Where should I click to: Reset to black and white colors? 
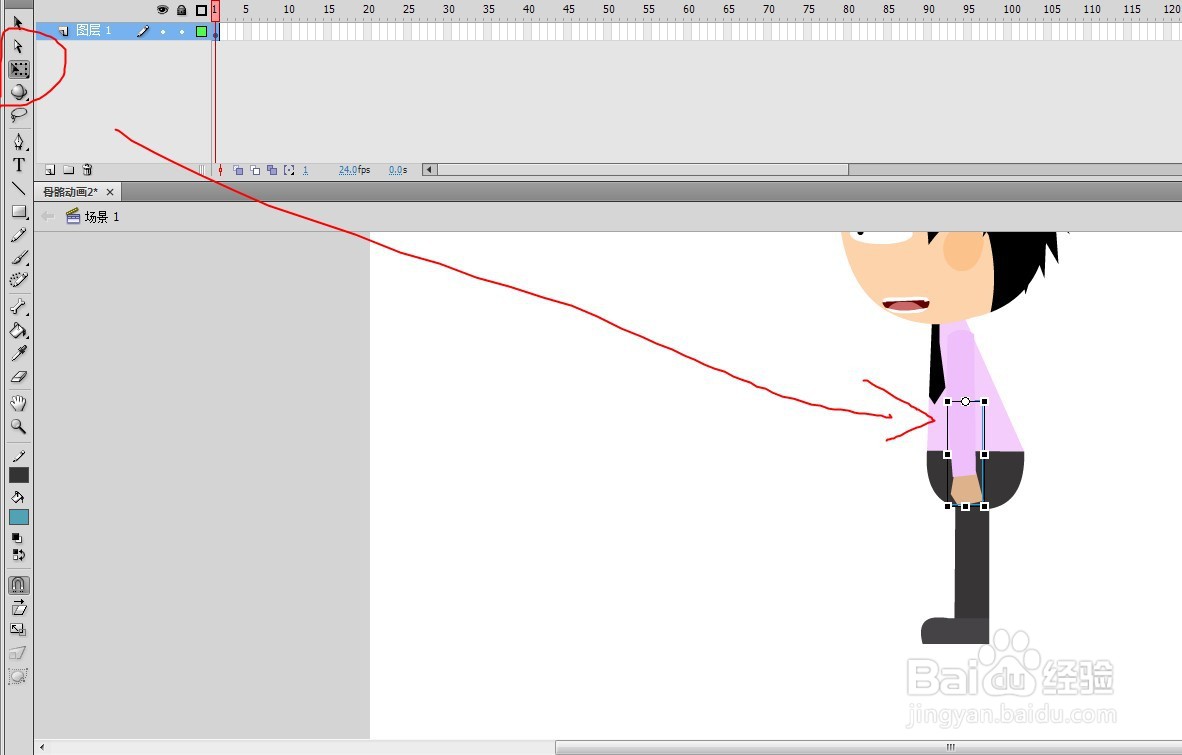click(x=17, y=538)
